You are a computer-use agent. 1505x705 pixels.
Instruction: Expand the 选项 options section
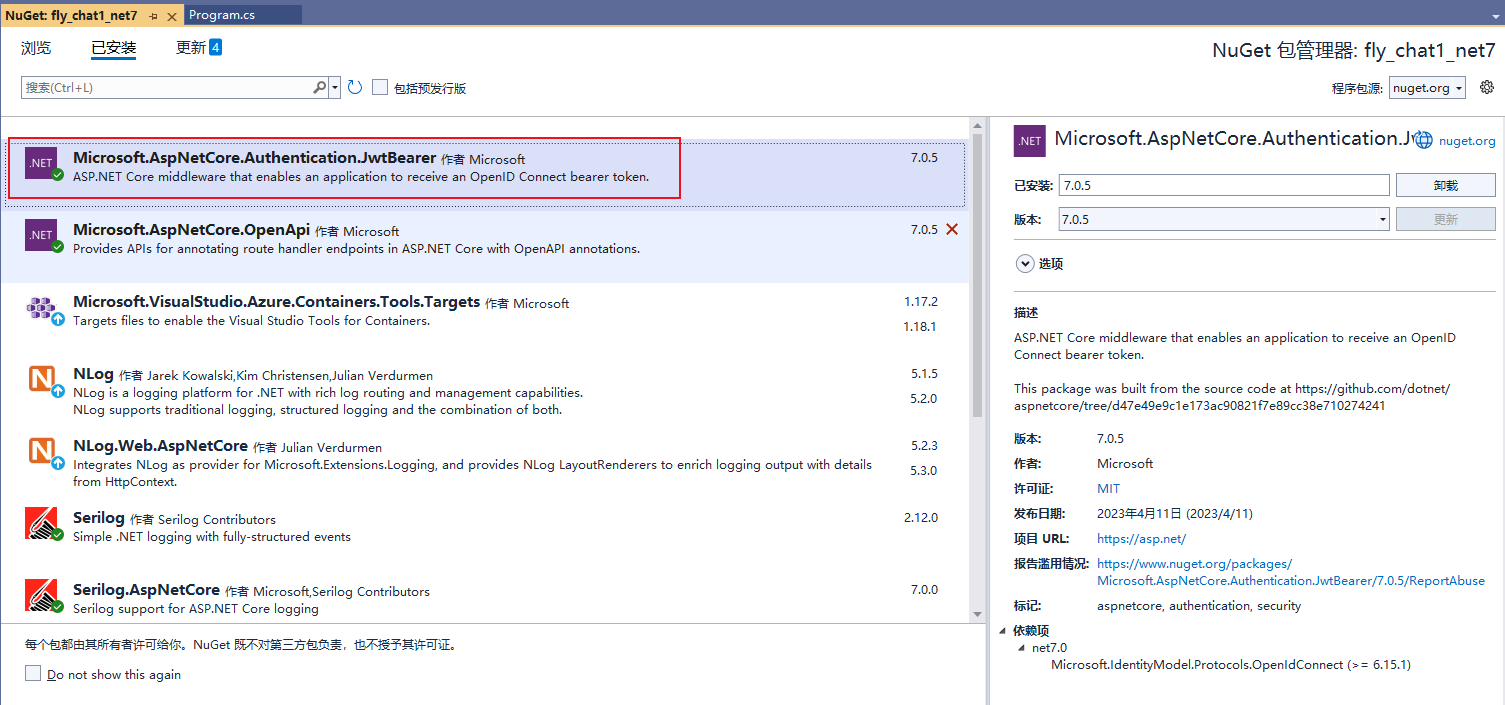[1025, 264]
